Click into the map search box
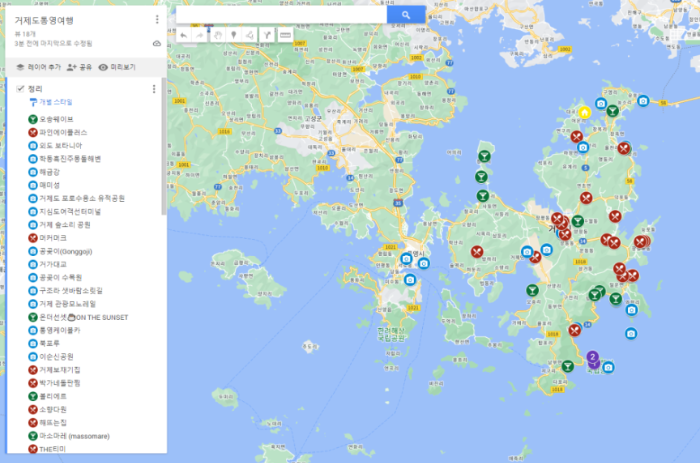Viewport: 700px width, 463px height. [x=281, y=15]
